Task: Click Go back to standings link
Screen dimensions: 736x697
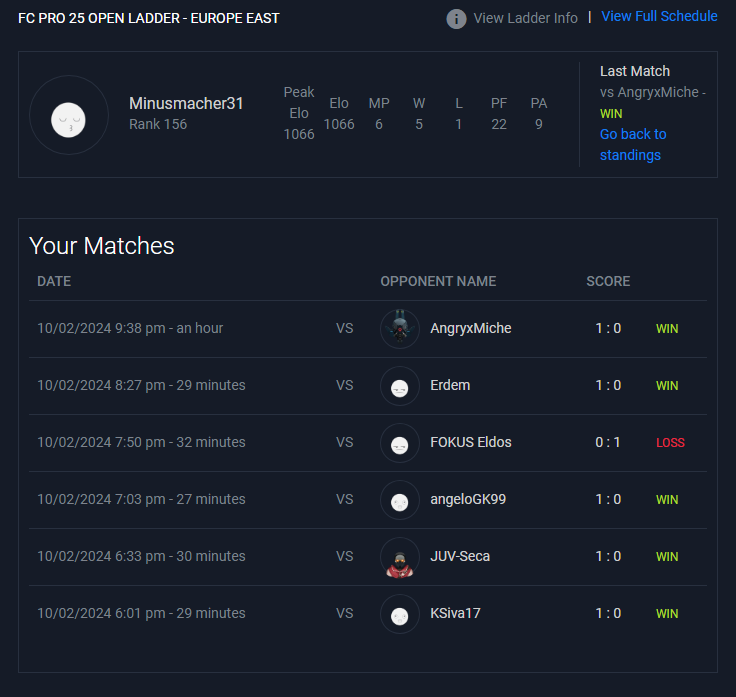Action: pos(633,145)
